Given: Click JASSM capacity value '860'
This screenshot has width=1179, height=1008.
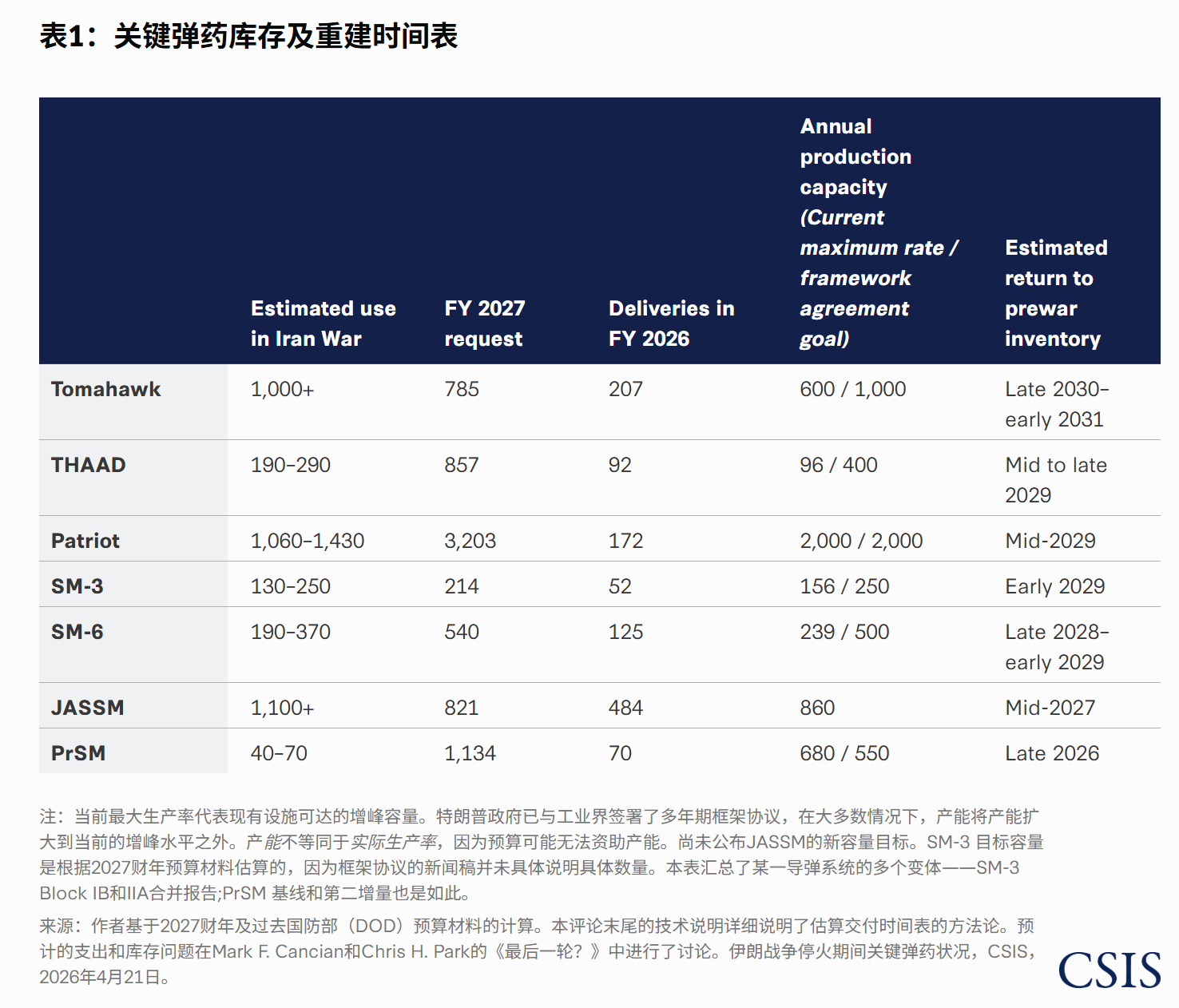Looking at the screenshot, I should click(x=817, y=708).
